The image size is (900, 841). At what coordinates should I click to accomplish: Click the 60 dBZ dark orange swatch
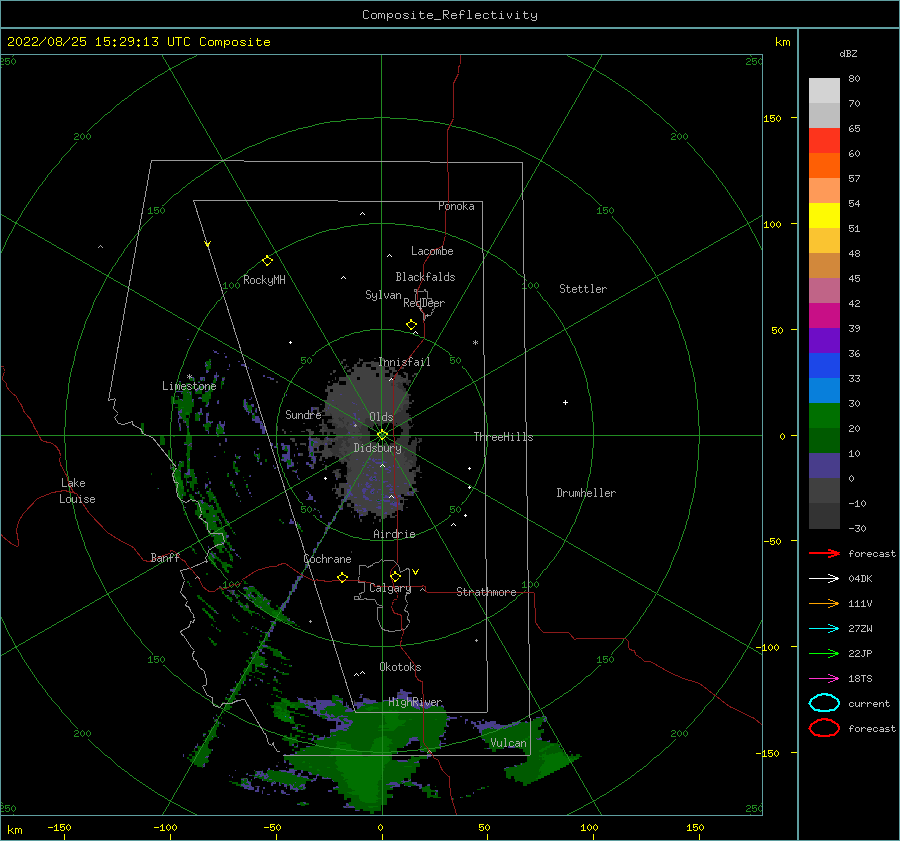824,165
